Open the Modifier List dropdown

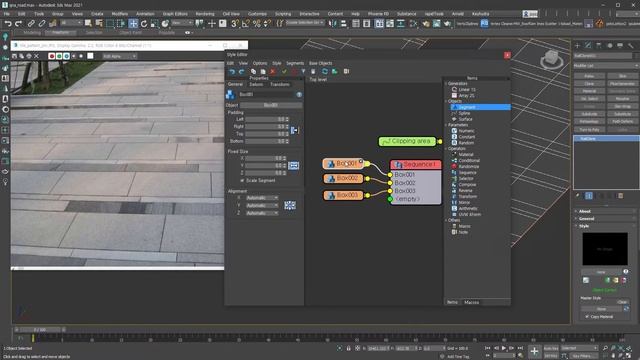pos(606,66)
